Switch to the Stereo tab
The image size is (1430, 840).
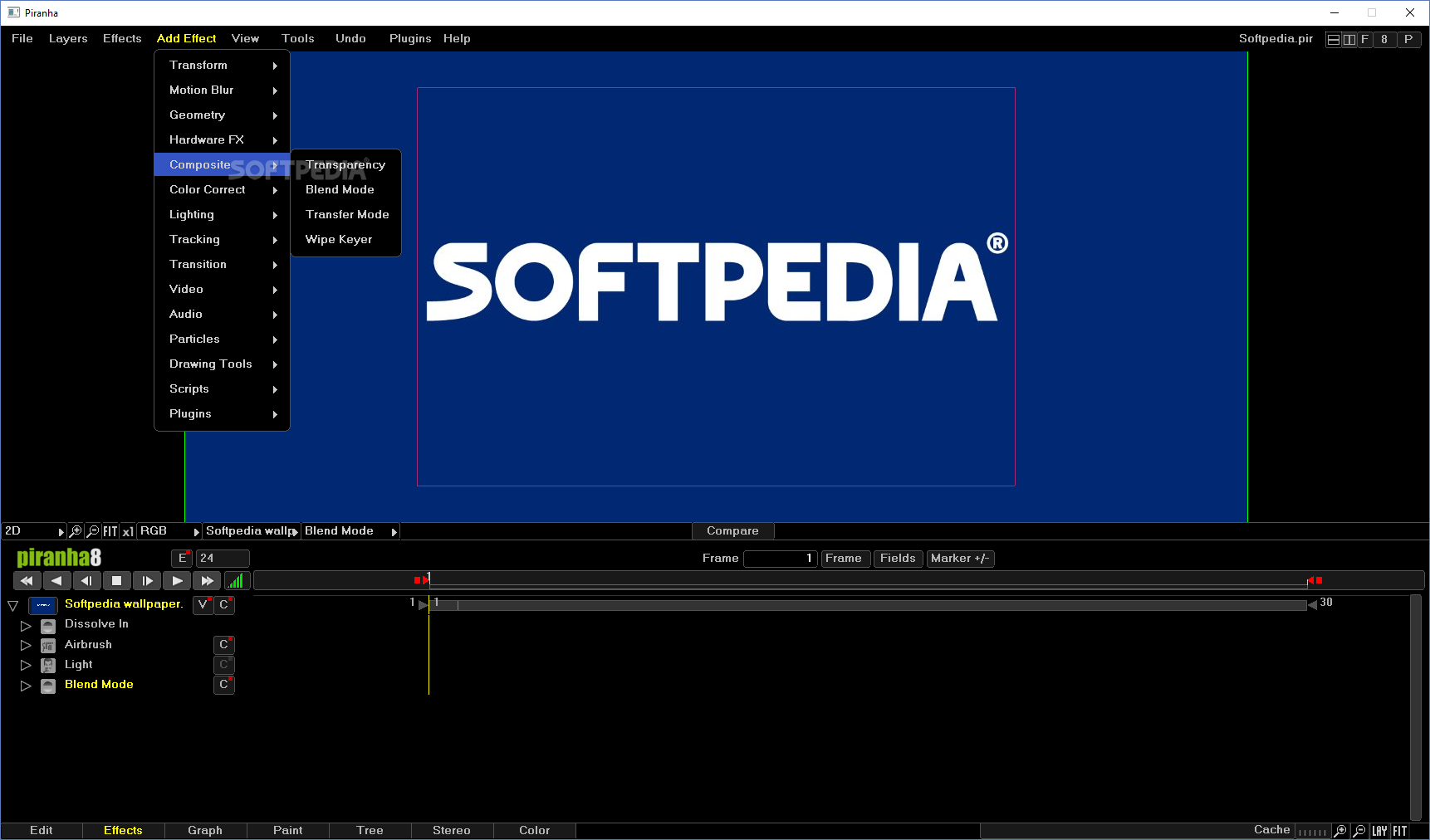coord(452,831)
